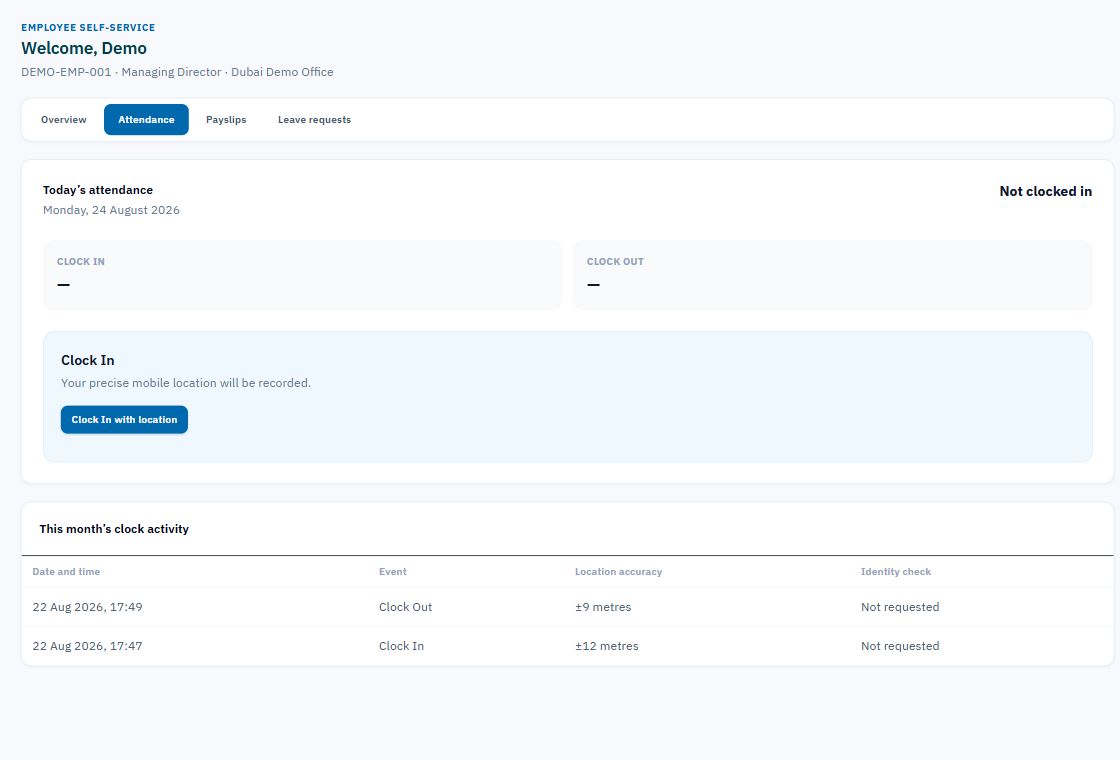Click 'Your precise mobile location will be recorded.'

(x=186, y=383)
